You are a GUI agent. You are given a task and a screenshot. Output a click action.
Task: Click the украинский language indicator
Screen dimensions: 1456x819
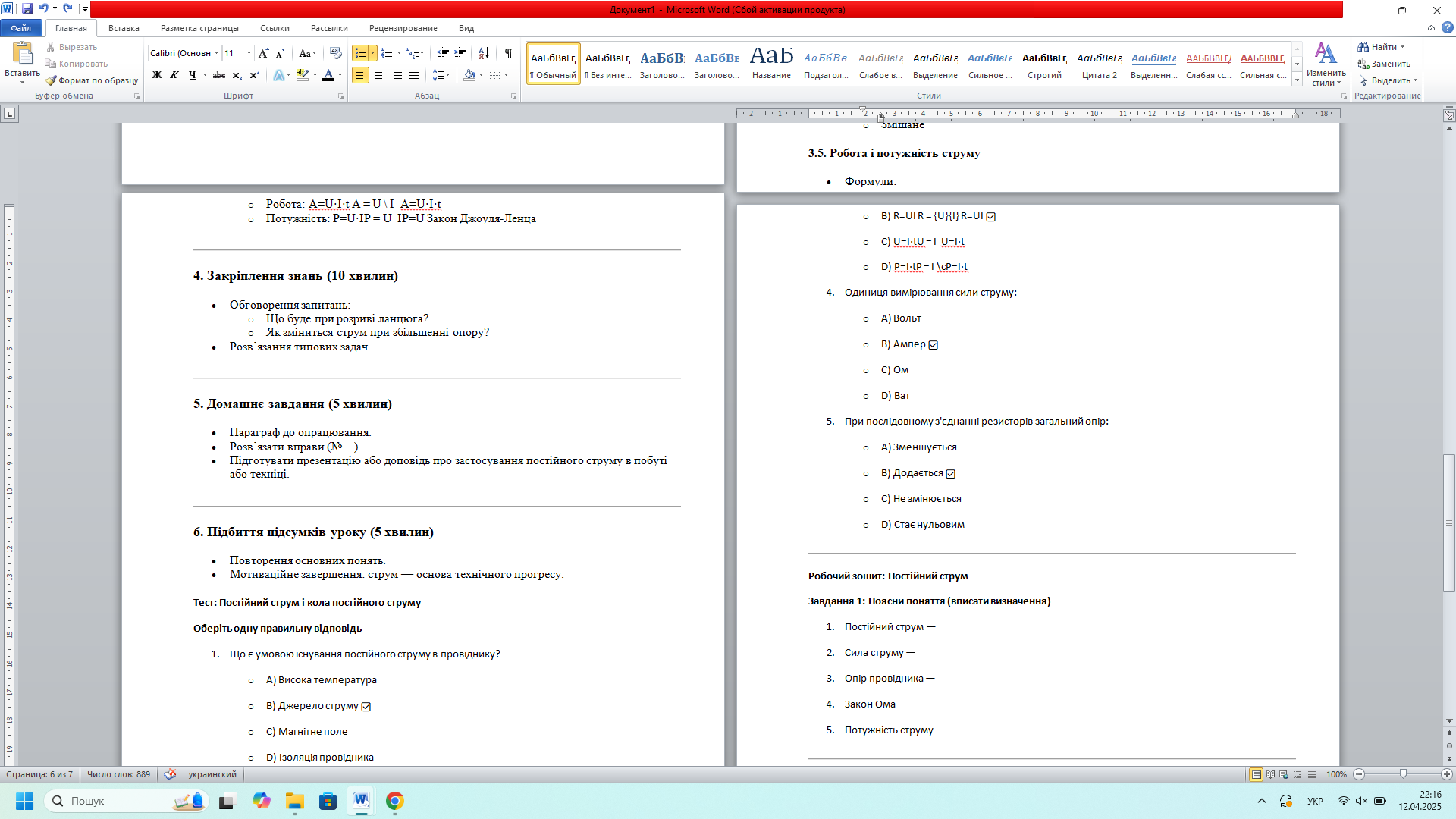(212, 774)
